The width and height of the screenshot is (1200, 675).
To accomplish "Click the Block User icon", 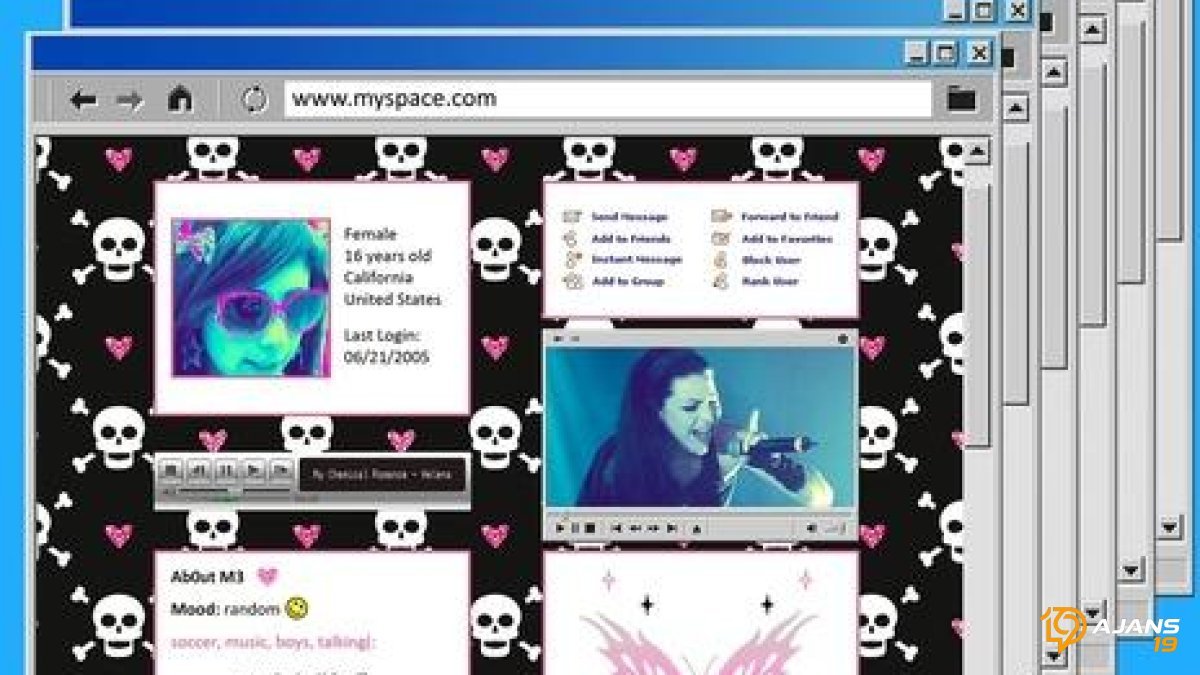I will tap(722, 260).
